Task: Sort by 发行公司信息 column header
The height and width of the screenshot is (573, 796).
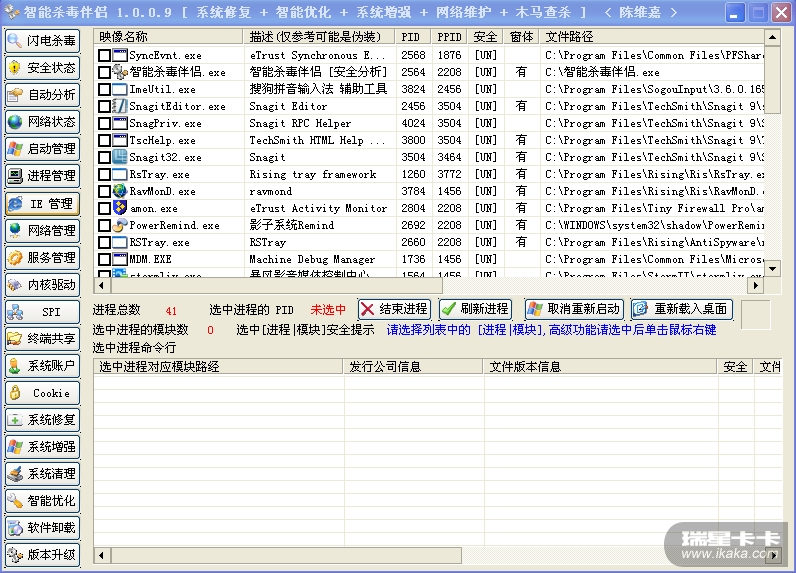Action: pyautogui.click(x=413, y=366)
